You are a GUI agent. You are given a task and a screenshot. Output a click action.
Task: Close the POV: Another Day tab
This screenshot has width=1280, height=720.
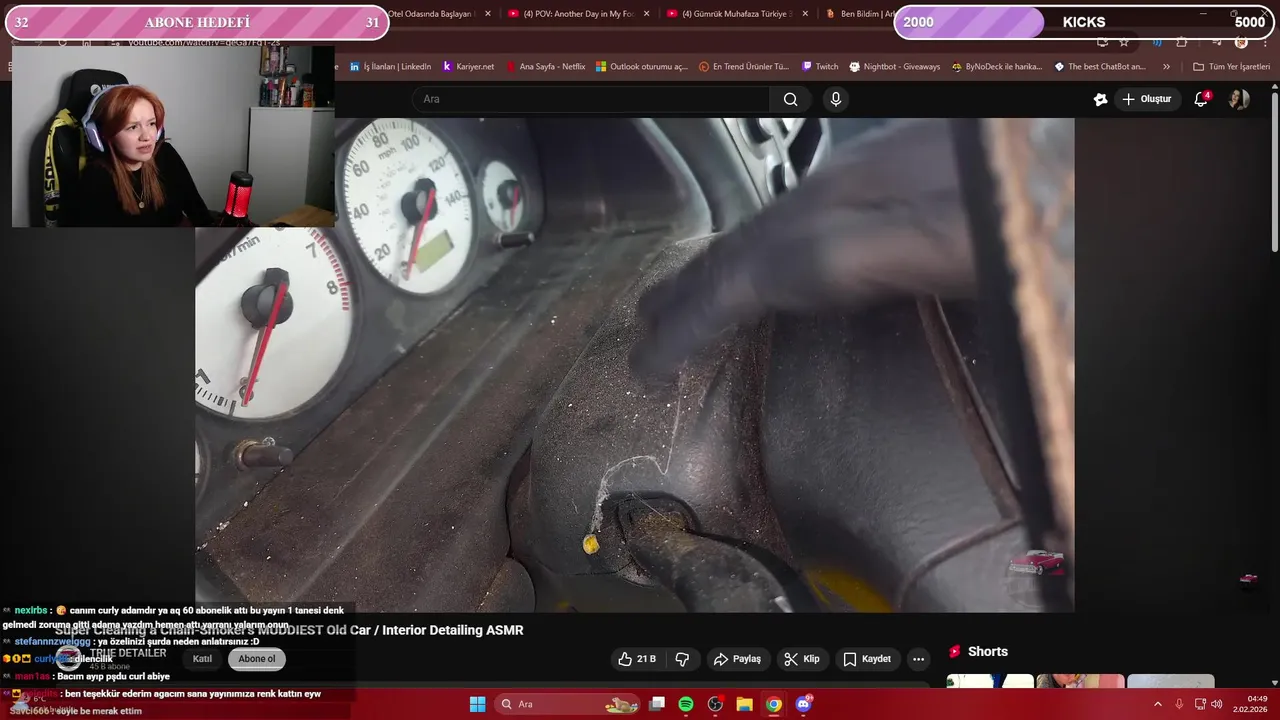point(647,14)
